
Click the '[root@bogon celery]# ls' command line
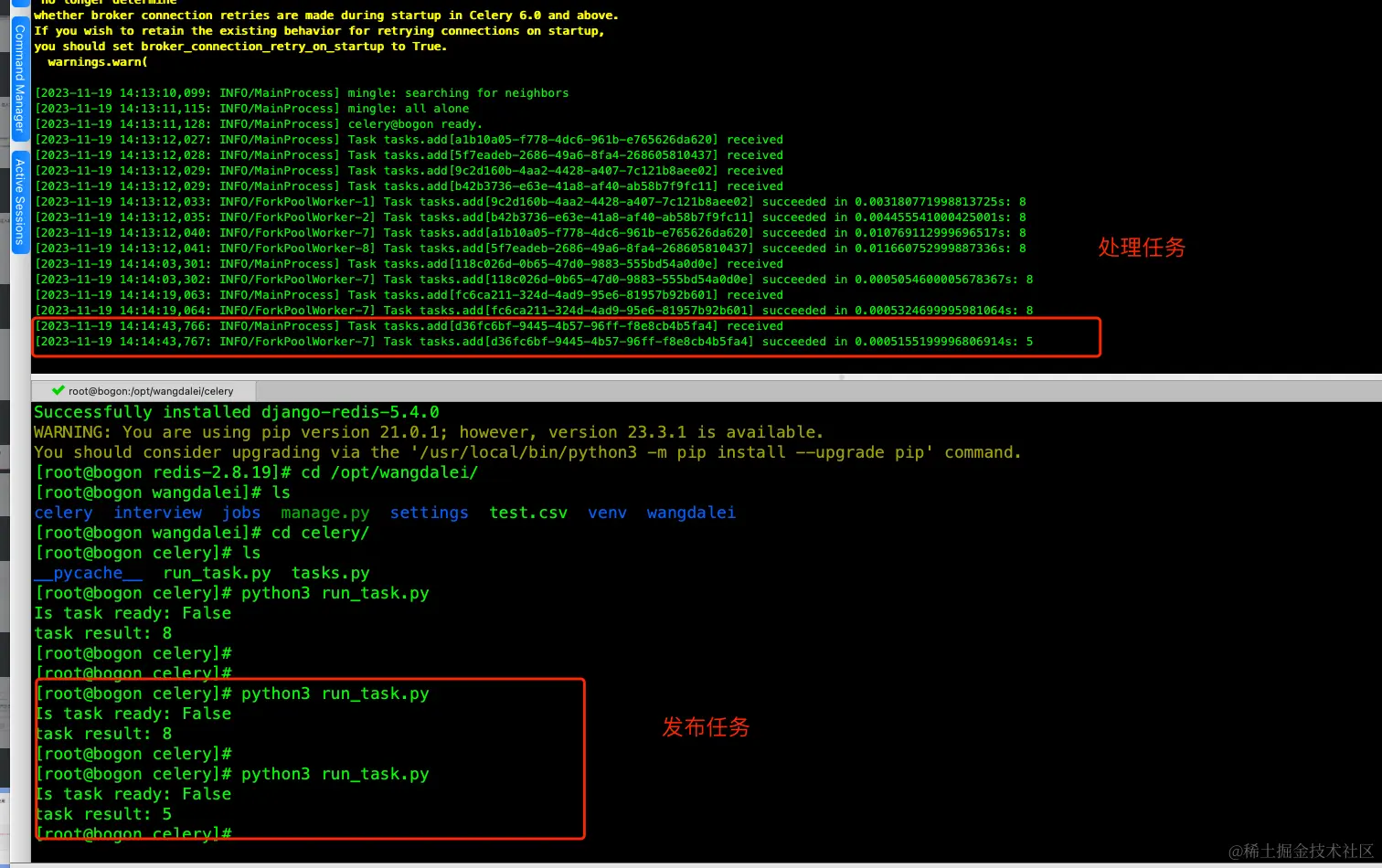click(x=147, y=553)
